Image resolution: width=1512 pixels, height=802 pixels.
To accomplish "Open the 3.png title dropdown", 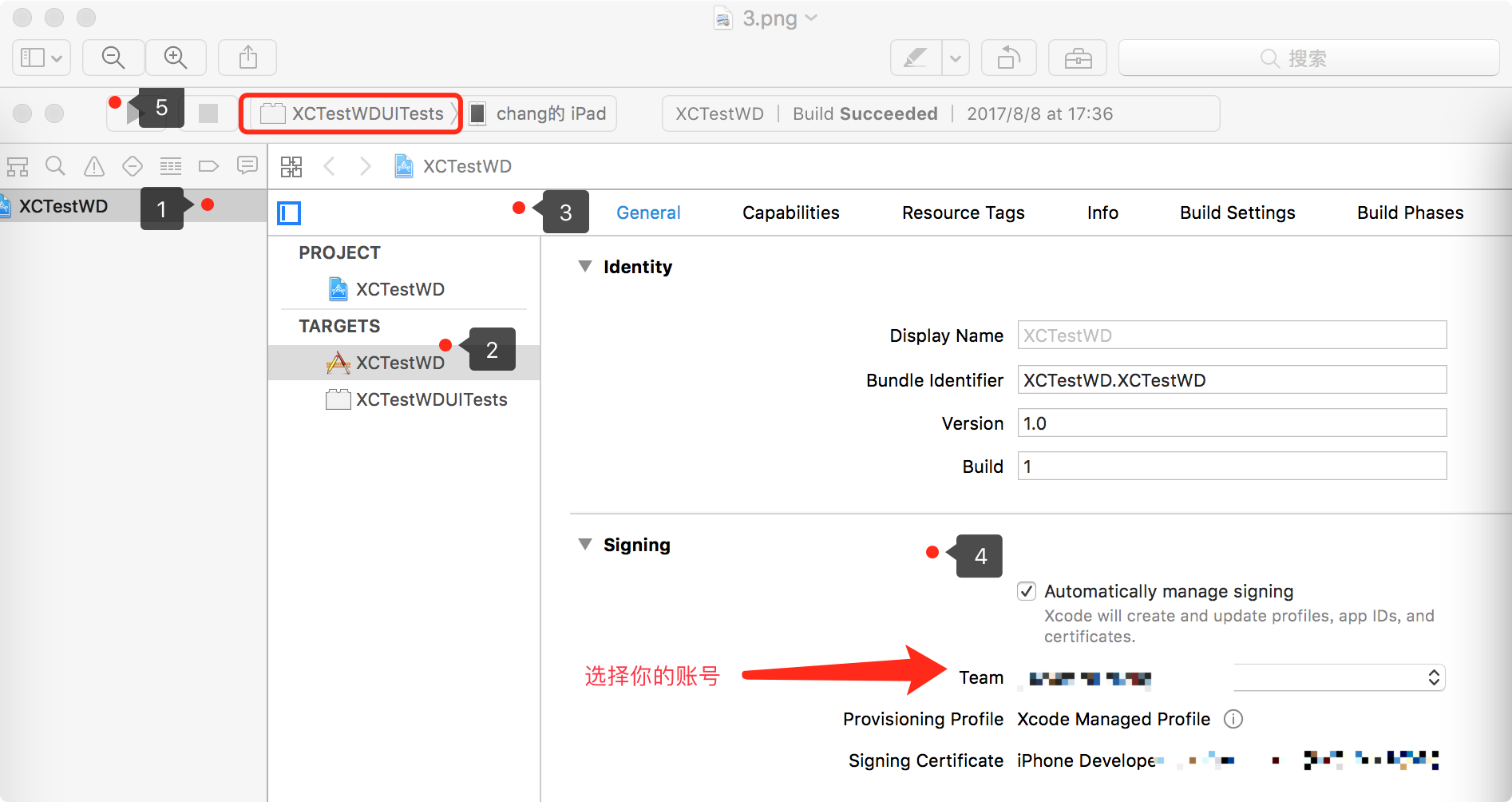I will pyautogui.click(x=812, y=18).
